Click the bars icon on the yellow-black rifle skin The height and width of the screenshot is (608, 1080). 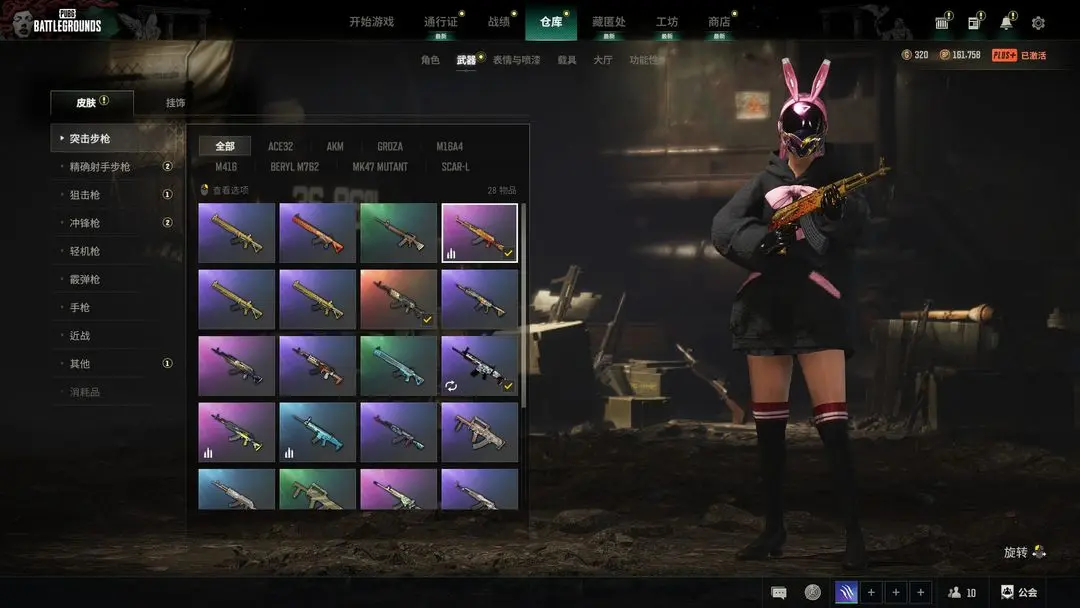pyautogui.click(x=208, y=452)
